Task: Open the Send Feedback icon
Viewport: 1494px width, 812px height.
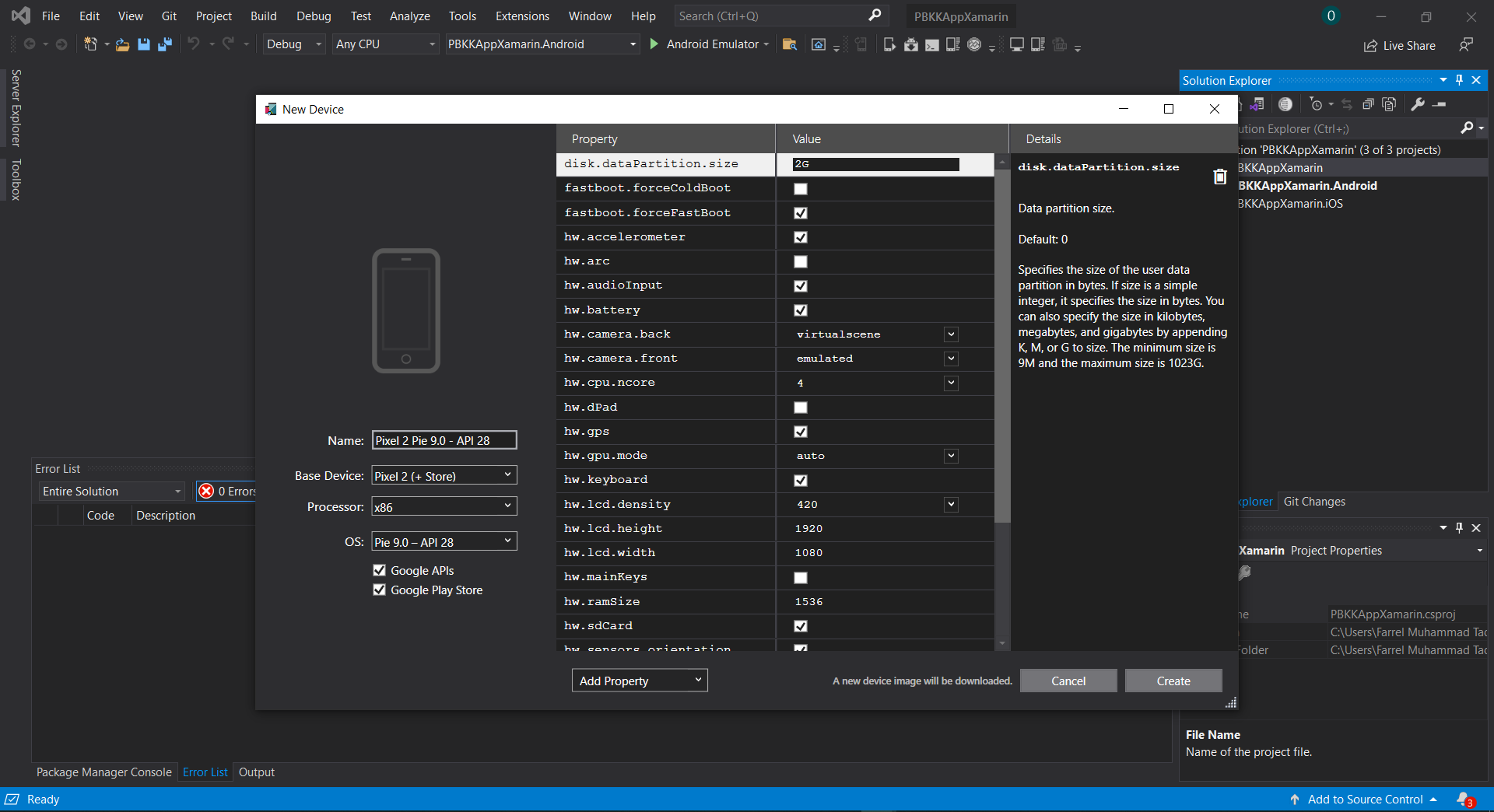Action: coord(1466,44)
